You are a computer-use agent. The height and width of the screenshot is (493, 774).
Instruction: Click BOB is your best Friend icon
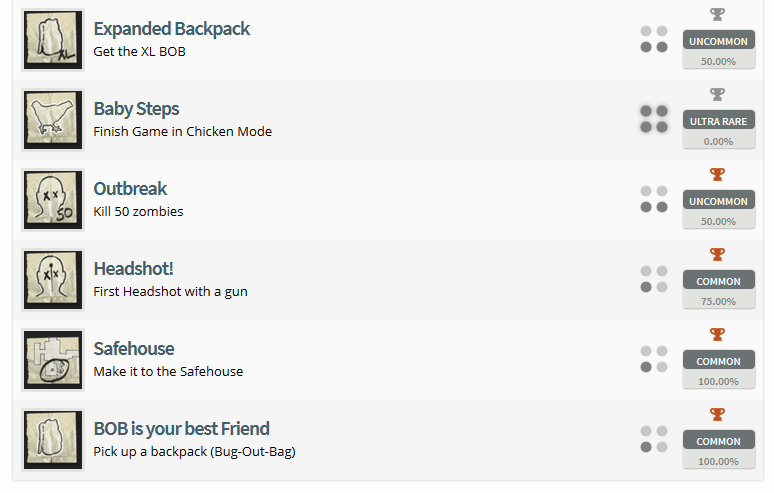[x=52, y=440]
